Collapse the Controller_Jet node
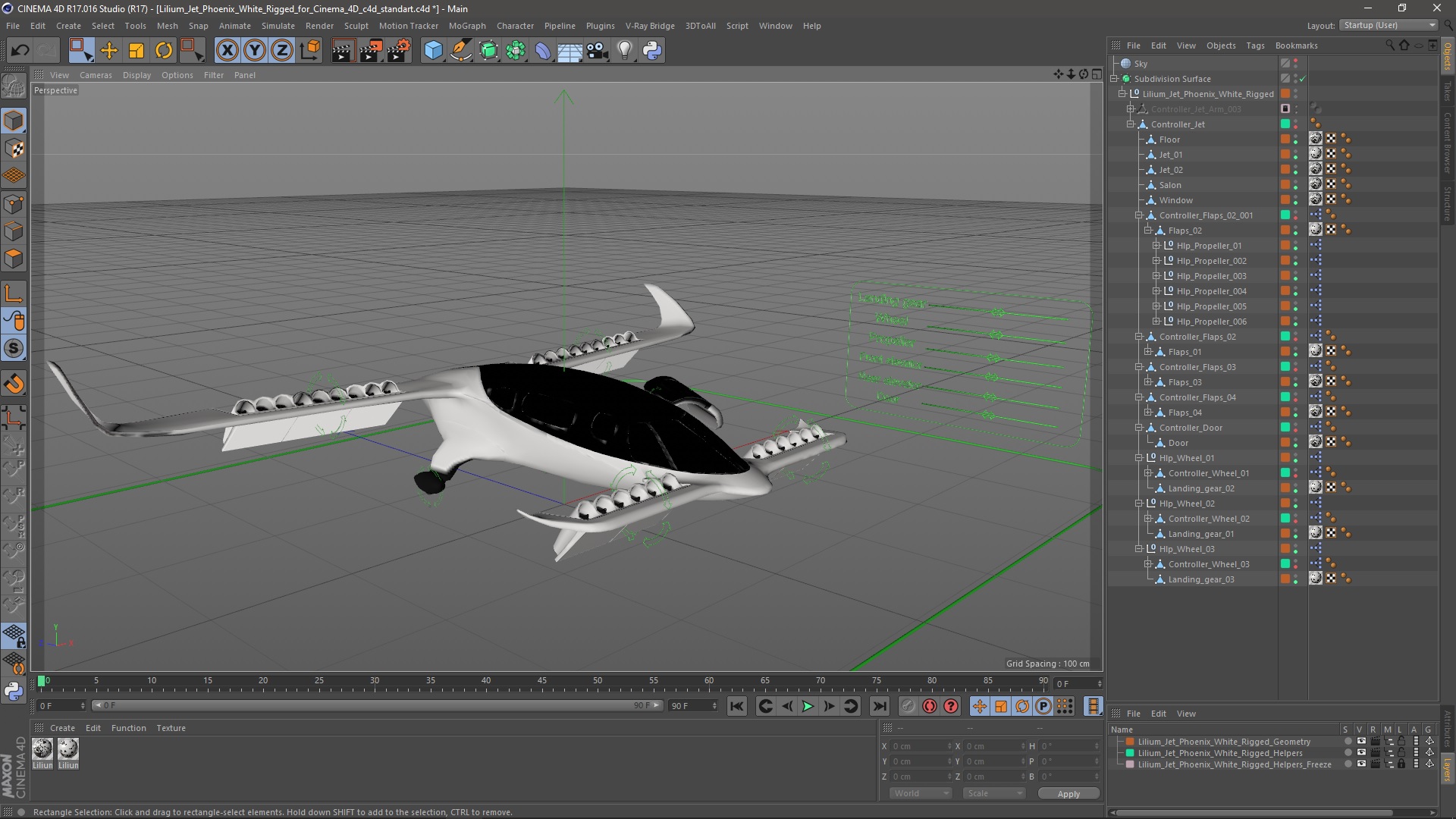Image resolution: width=1456 pixels, height=819 pixels. [1131, 124]
